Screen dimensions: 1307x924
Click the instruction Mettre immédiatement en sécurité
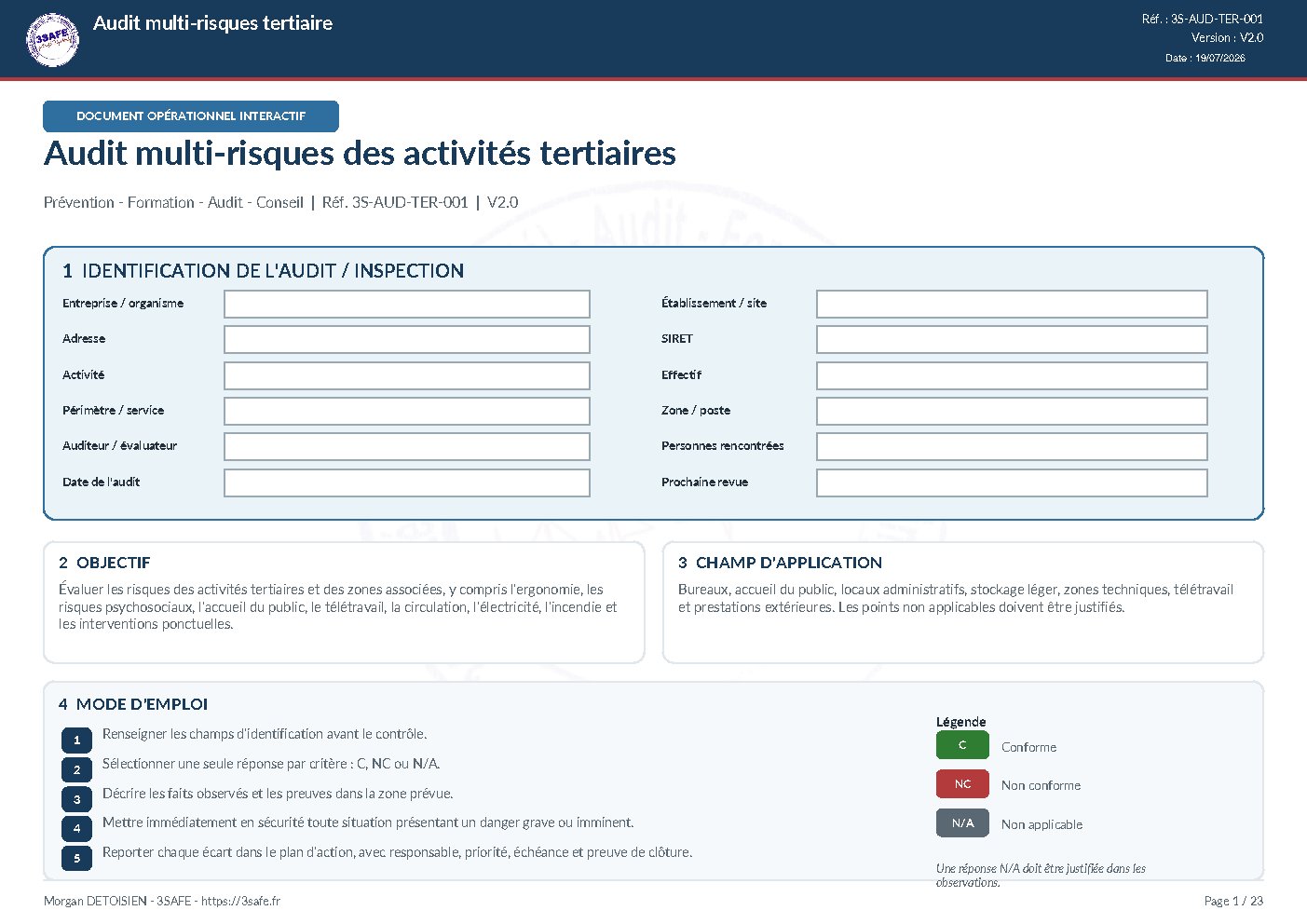tap(368, 822)
